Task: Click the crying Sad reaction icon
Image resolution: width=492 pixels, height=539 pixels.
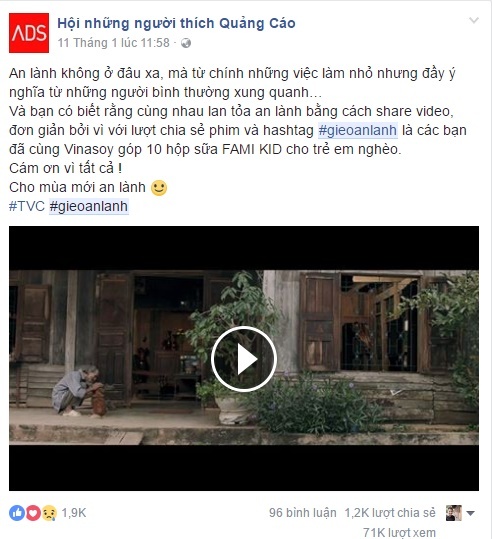Action: coord(49,513)
